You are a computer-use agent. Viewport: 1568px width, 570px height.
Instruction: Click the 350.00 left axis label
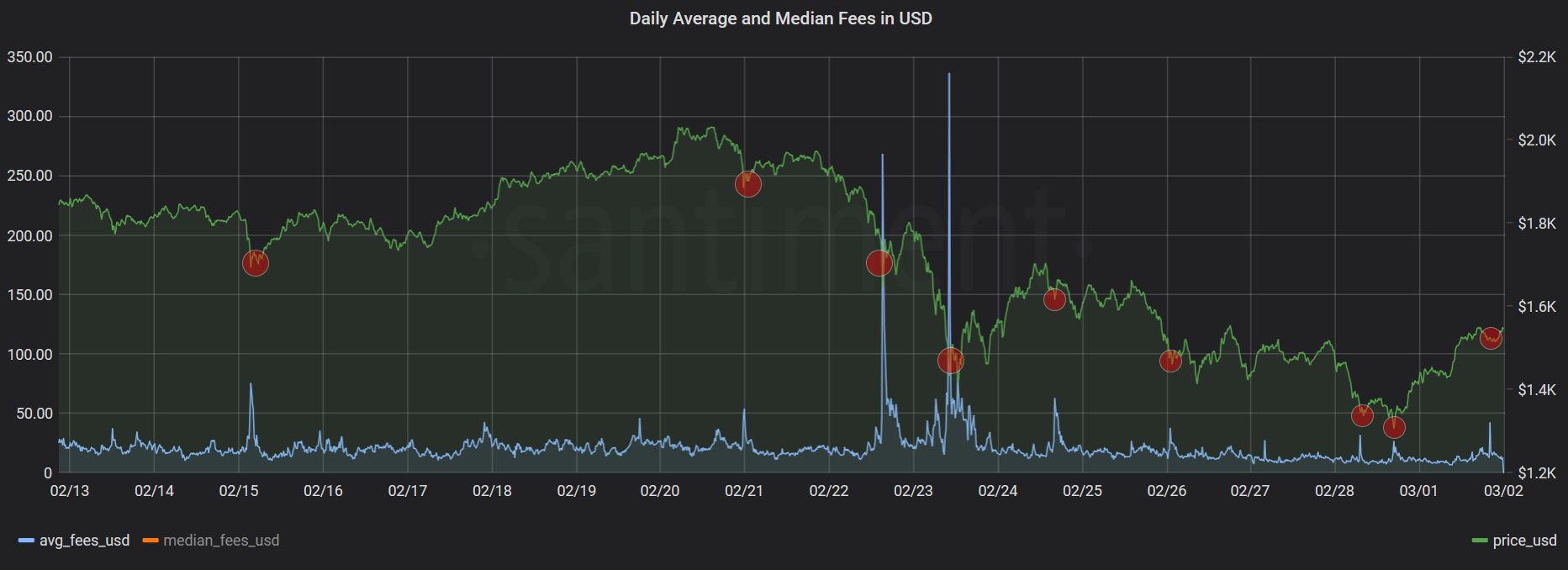pyautogui.click(x=29, y=57)
